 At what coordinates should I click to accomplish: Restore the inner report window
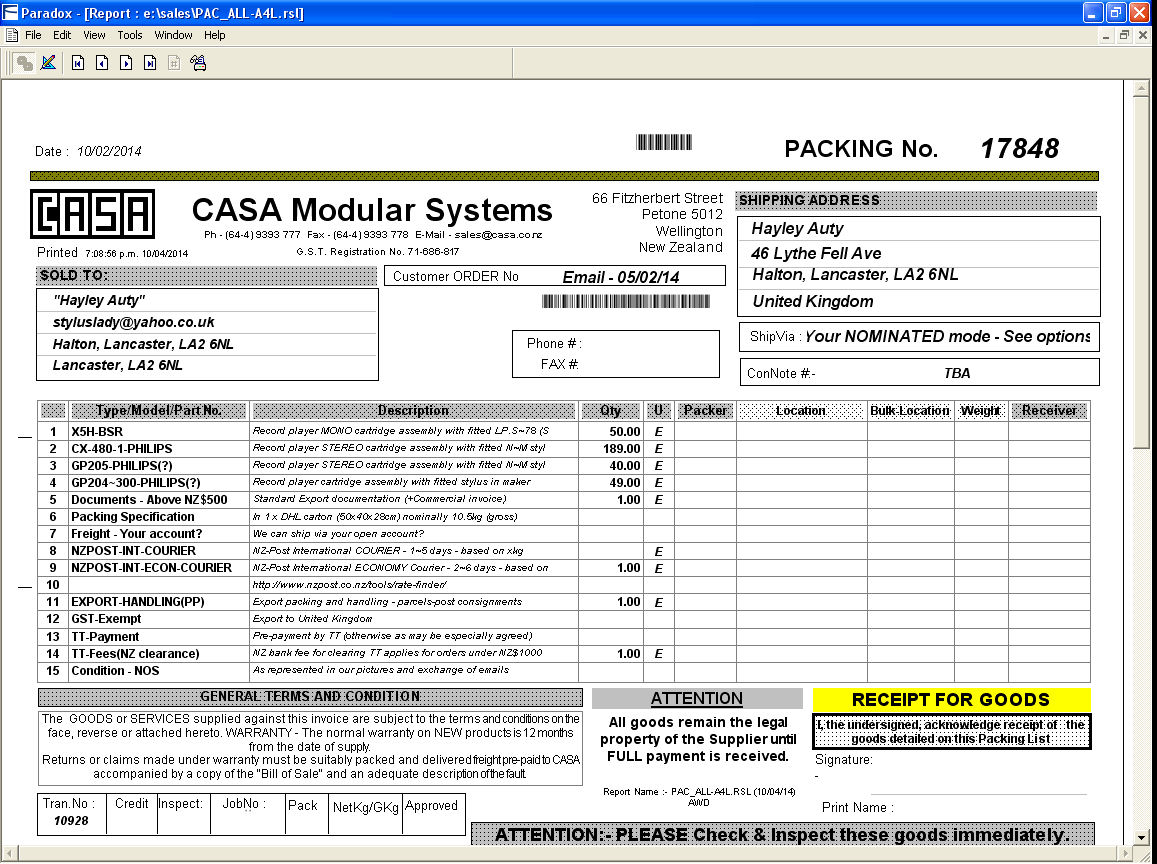coord(1124,35)
